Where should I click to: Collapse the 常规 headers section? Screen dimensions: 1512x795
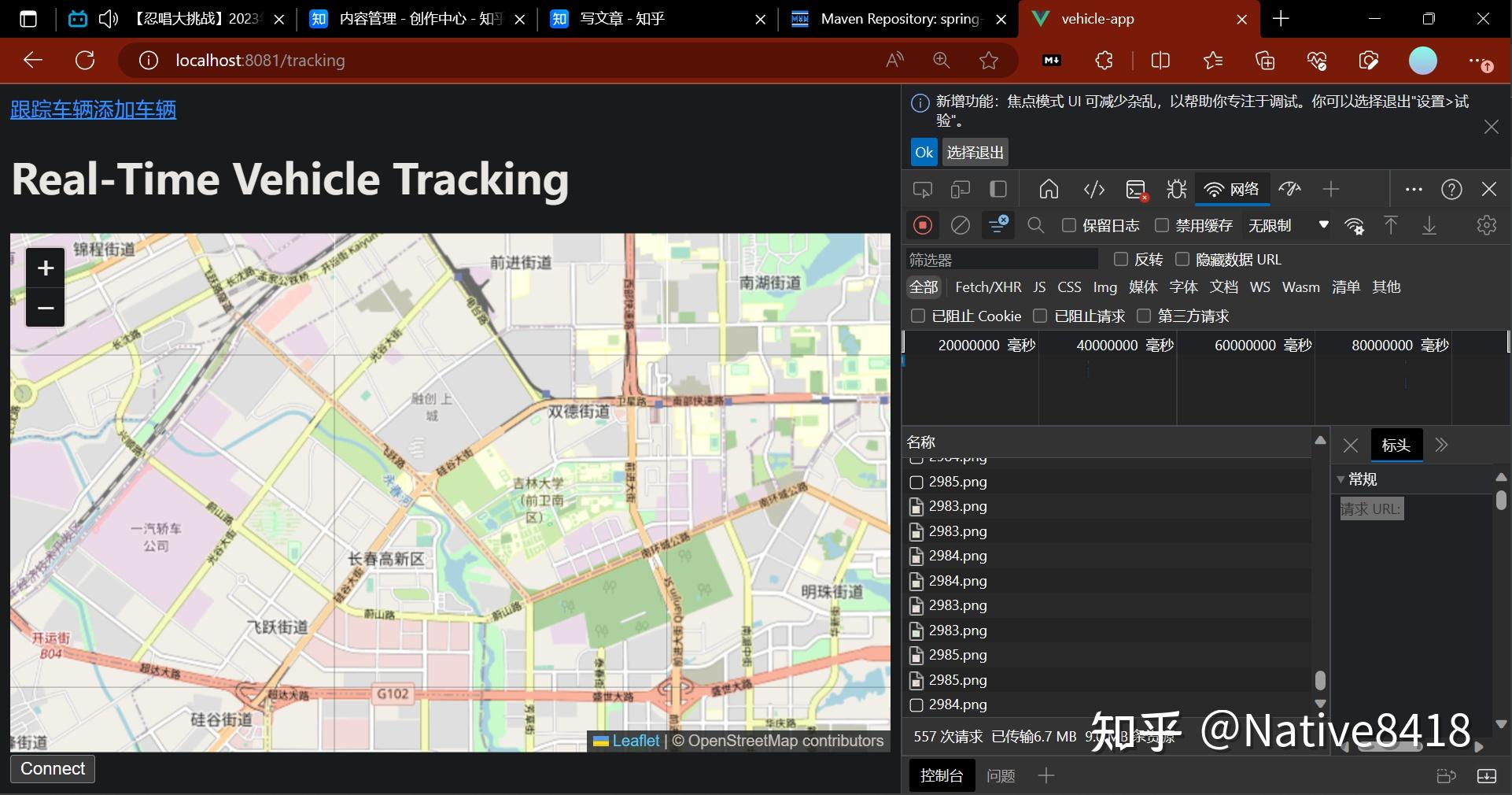click(x=1341, y=479)
